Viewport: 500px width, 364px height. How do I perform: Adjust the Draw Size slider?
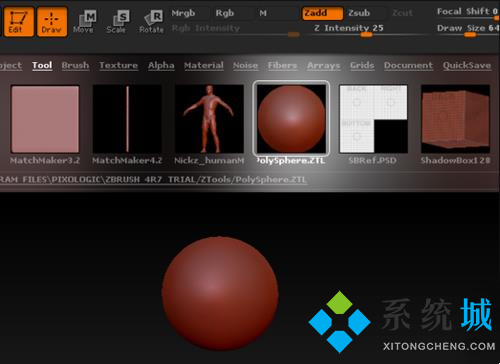coord(467,30)
